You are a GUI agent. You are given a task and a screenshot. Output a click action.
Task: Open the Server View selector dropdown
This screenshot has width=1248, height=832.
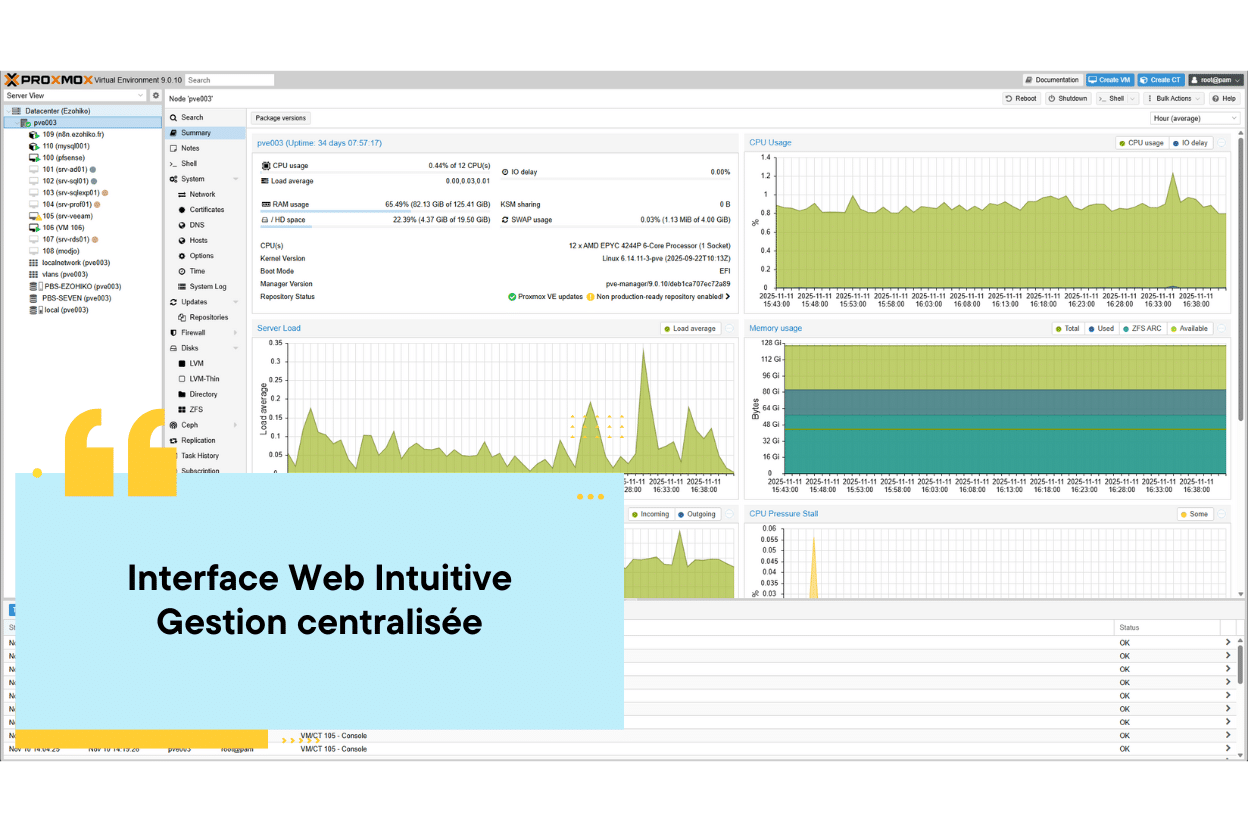pyautogui.click(x=75, y=96)
